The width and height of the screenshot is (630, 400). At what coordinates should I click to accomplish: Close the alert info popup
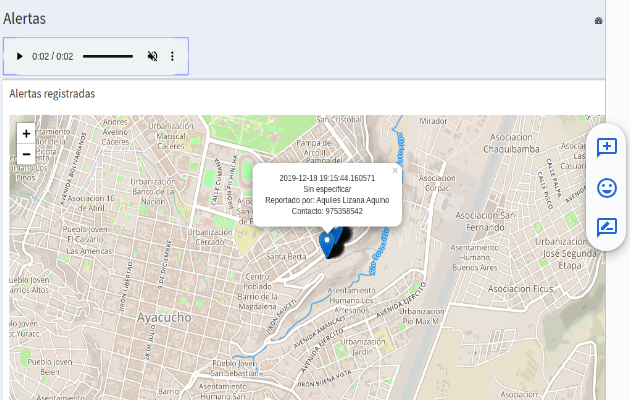(x=395, y=171)
